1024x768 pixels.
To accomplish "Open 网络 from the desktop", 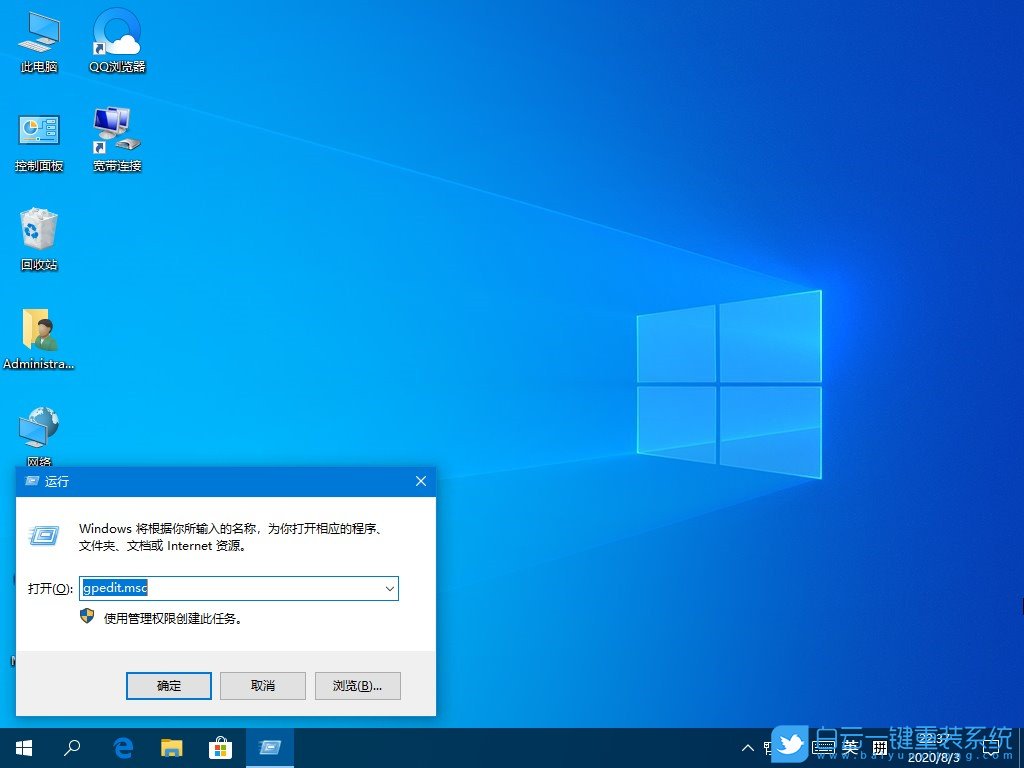I will click(x=38, y=430).
